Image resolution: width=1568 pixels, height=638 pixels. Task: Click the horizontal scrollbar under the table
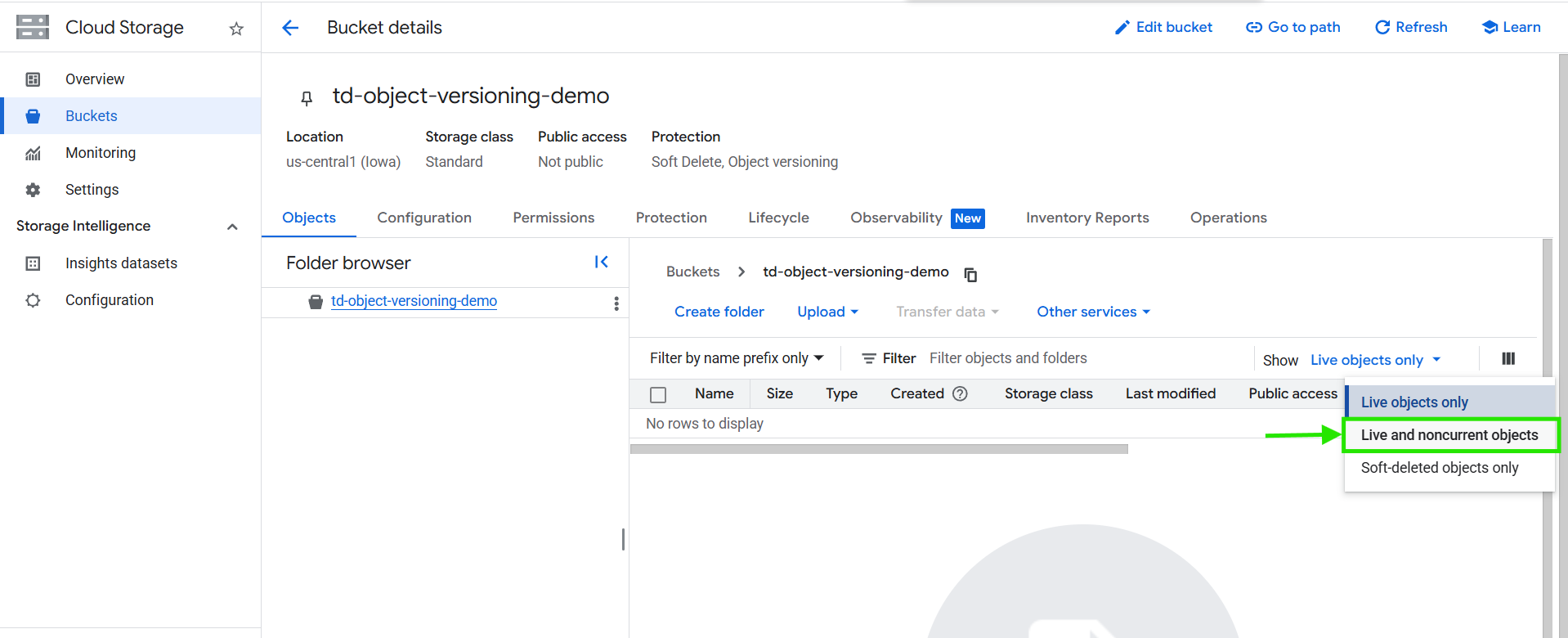point(879,449)
